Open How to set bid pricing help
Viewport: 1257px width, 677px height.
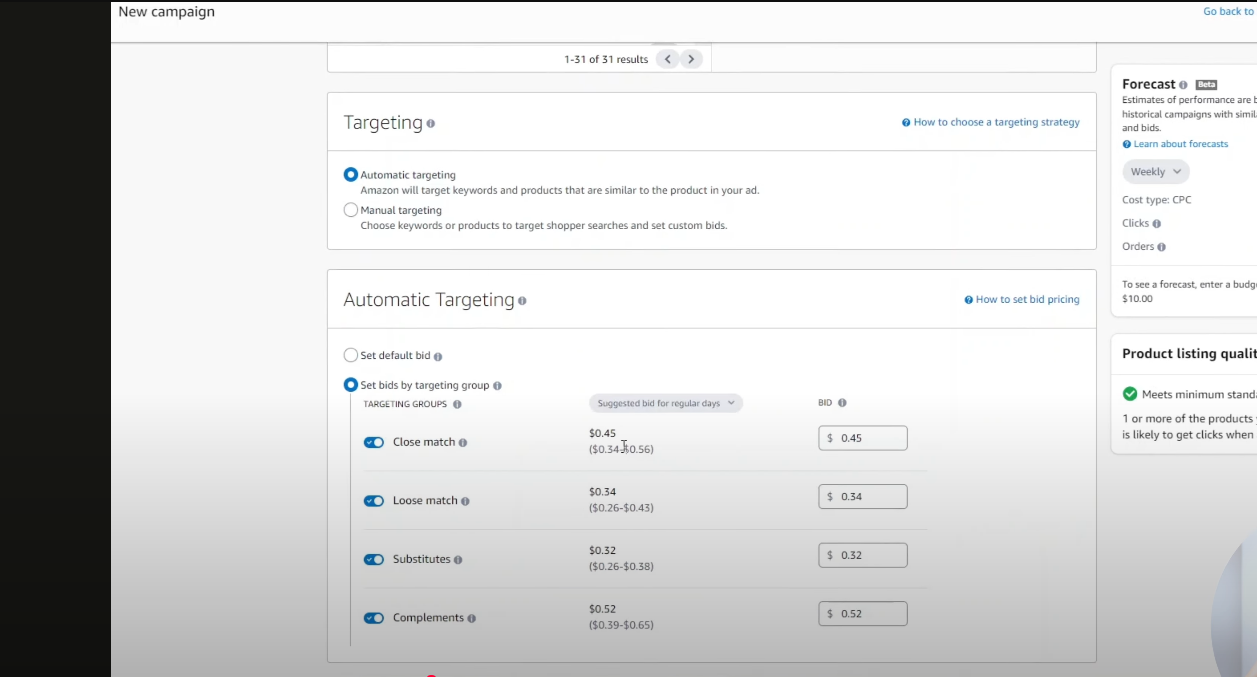click(1022, 299)
